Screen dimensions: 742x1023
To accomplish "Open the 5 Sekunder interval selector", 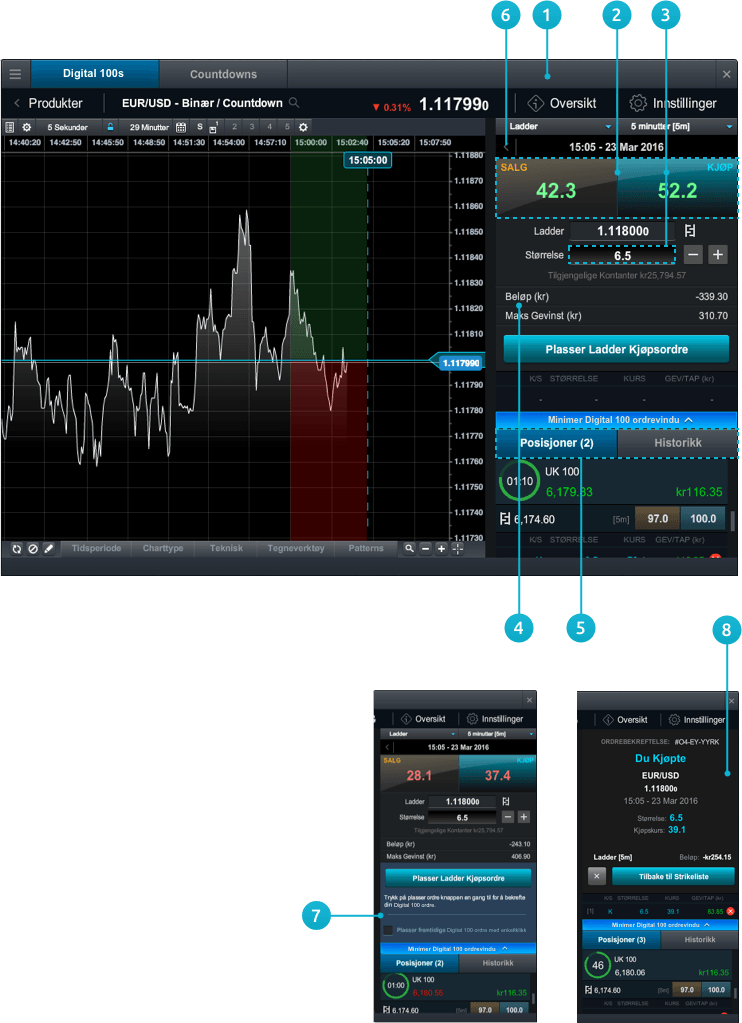I will click(67, 127).
